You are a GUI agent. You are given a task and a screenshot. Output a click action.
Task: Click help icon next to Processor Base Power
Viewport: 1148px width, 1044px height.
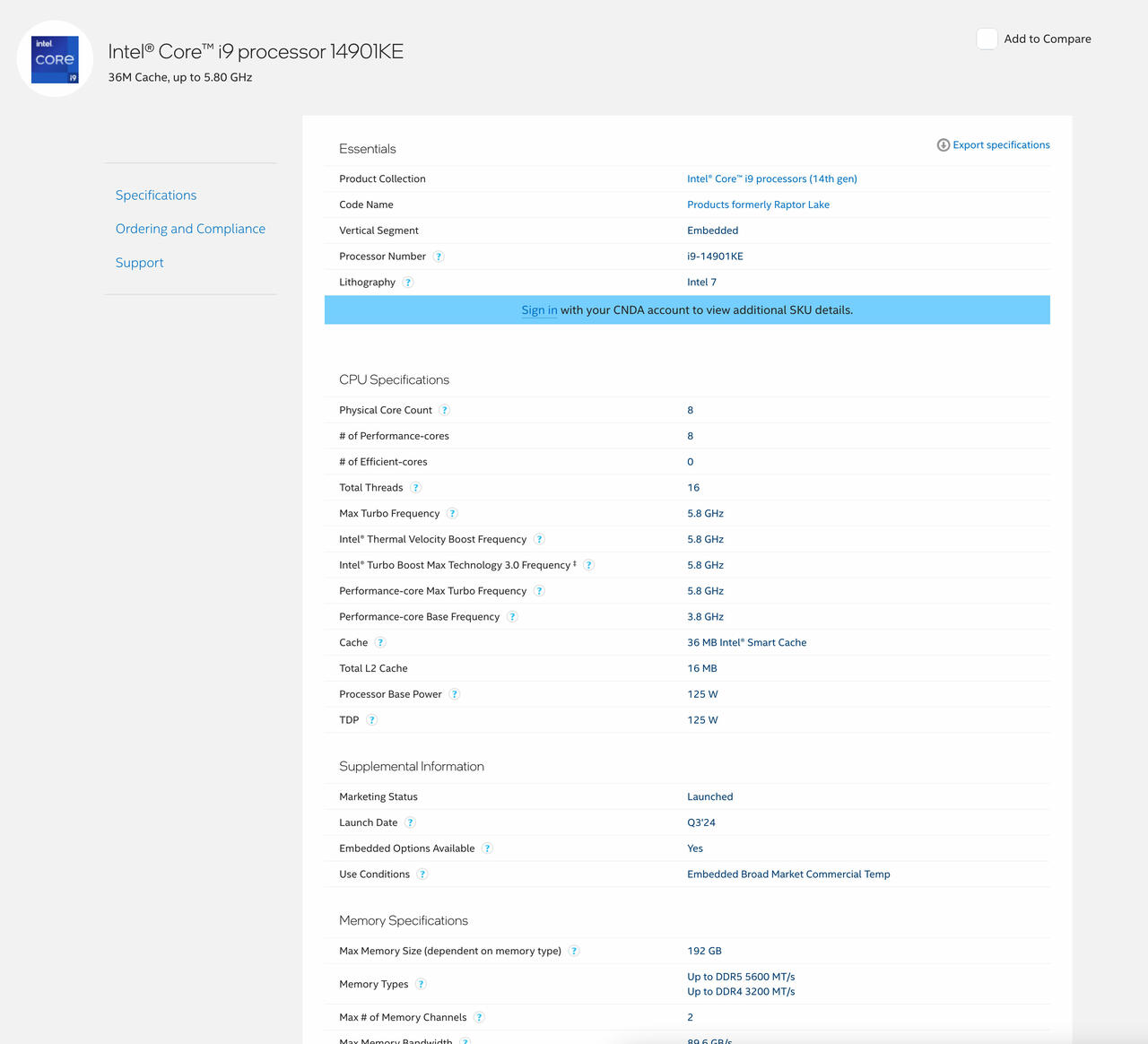click(455, 695)
